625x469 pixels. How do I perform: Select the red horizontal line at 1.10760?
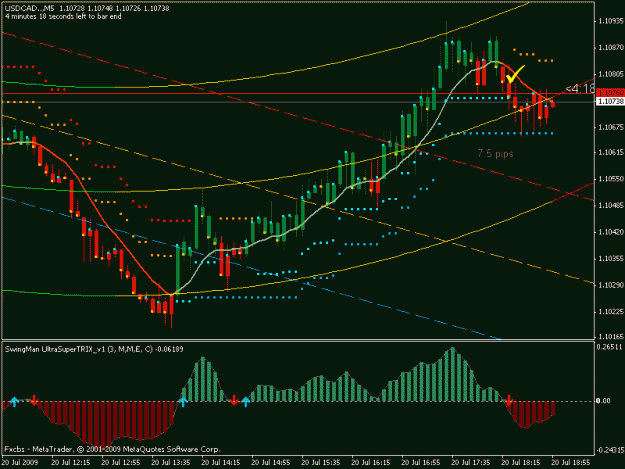click(298, 94)
